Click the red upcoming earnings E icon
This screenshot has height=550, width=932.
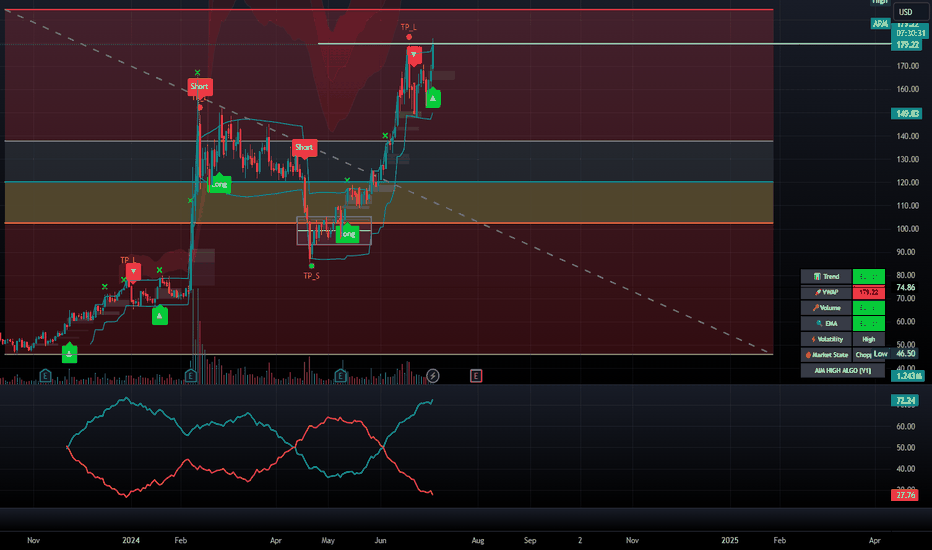click(476, 376)
